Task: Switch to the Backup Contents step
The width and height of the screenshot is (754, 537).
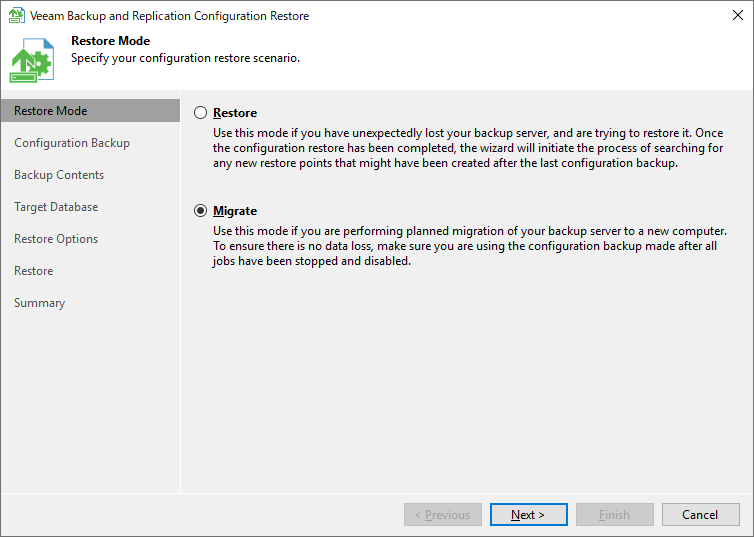Action: pyautogui.click(x=59, y=175)
